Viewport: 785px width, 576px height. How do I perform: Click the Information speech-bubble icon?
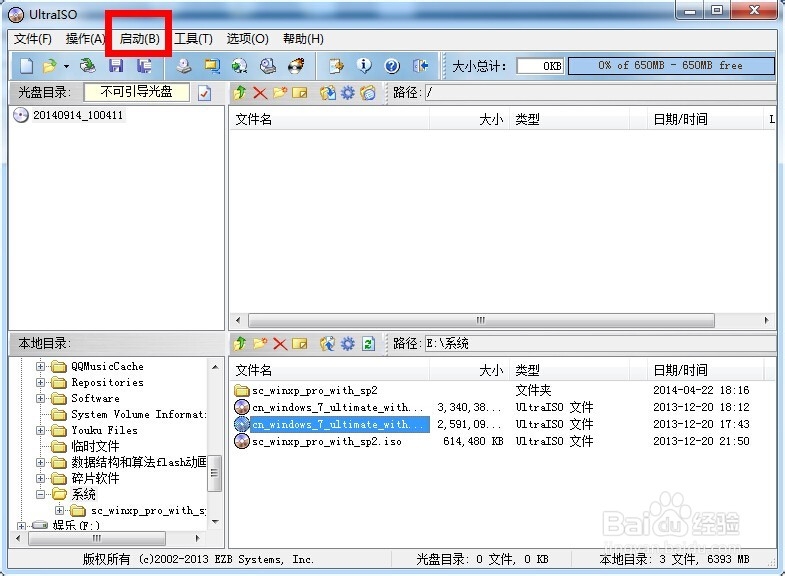pyautogui.click(x=364, y=66)
